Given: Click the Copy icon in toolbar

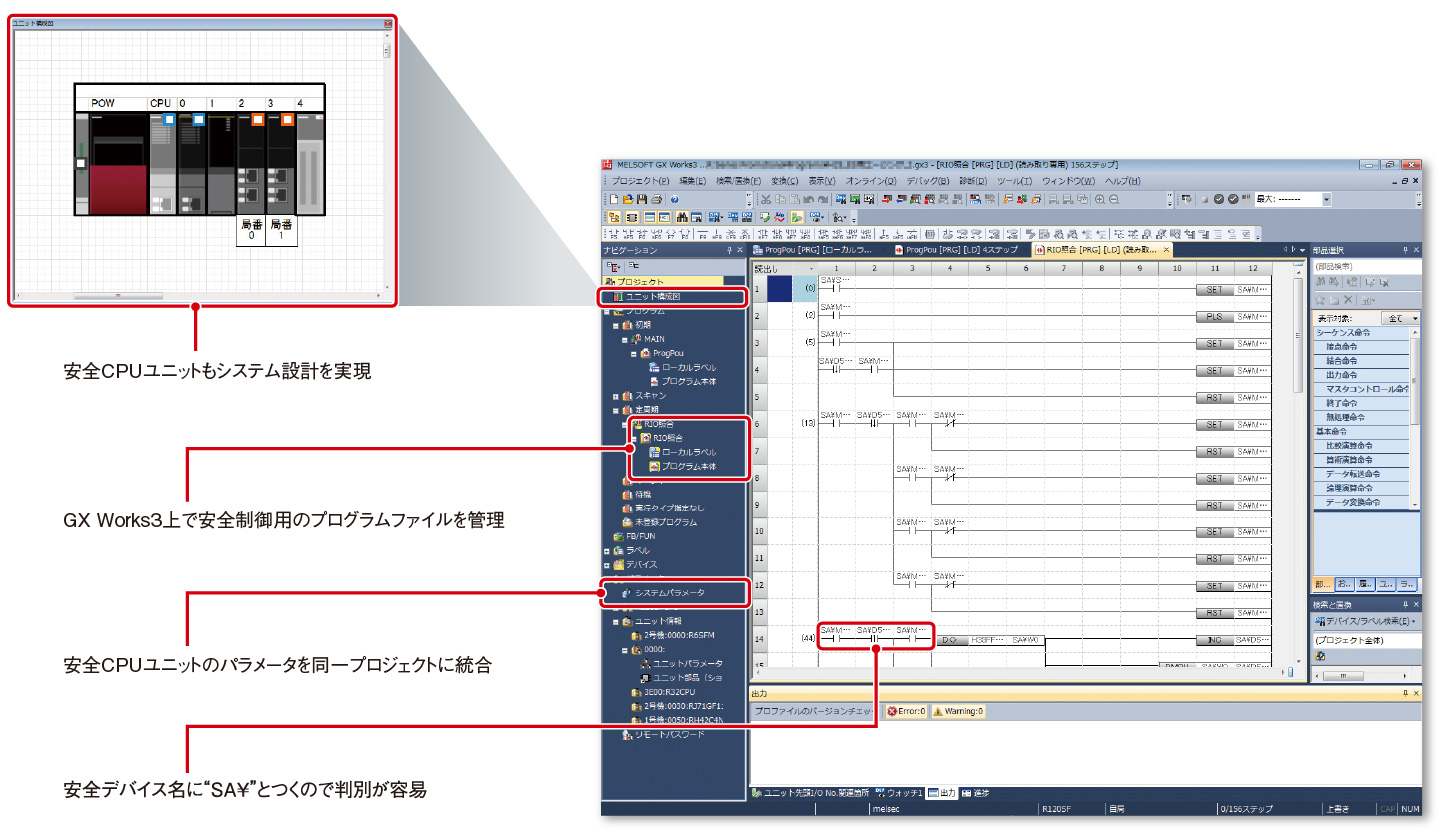Looking at the screenshot, I should (780, 200).
